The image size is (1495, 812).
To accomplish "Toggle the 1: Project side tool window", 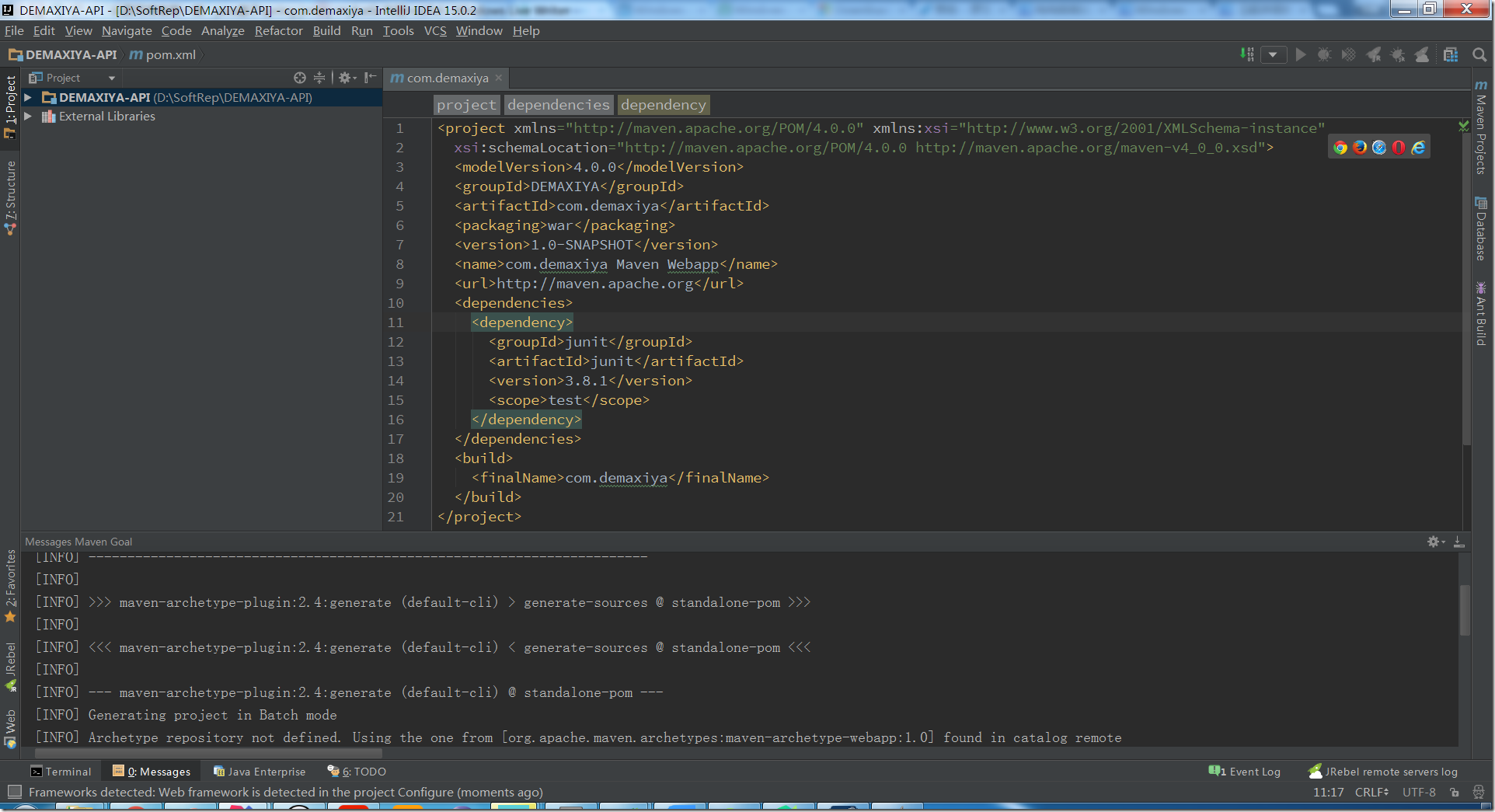I will point(10,107).
